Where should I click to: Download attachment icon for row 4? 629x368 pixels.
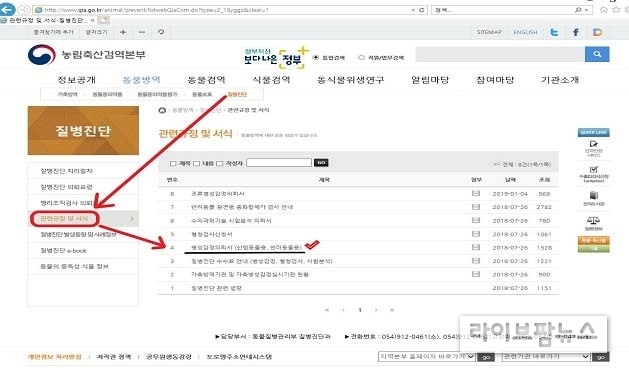click(476, 247)
